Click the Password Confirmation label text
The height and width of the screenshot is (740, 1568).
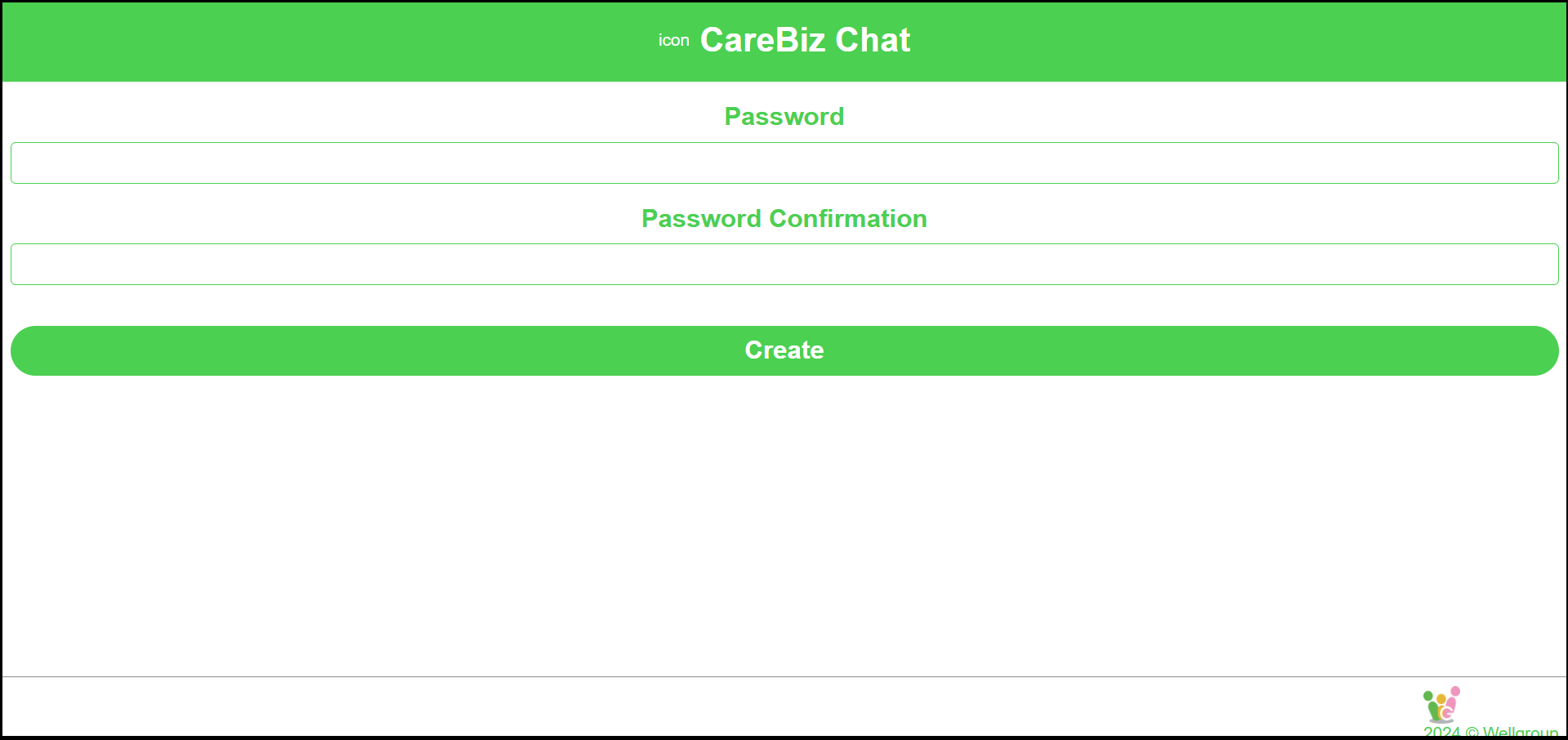pyautogui.click(x=784, y=219)
